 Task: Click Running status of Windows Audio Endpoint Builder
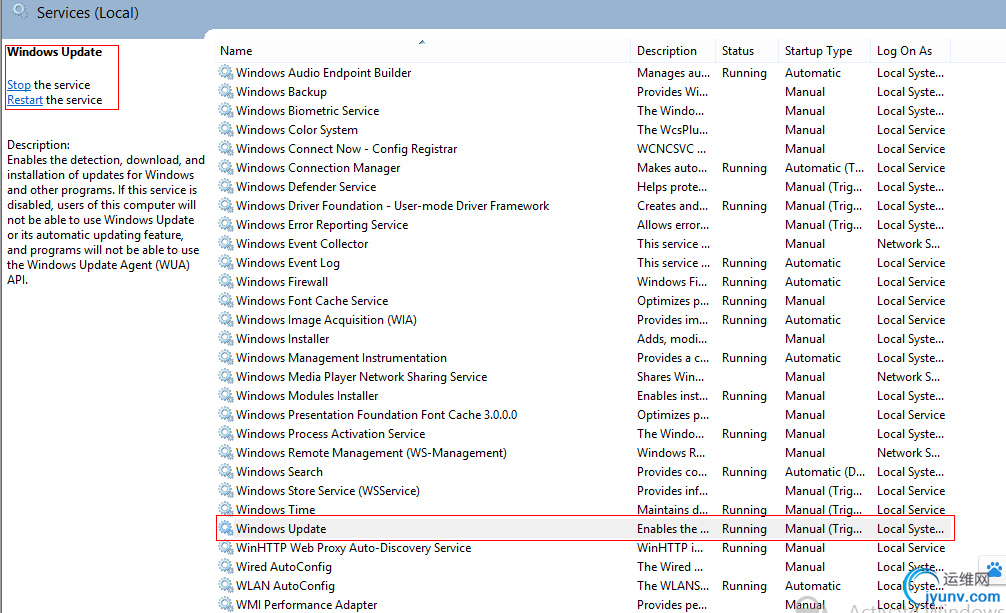pos(744,73)
